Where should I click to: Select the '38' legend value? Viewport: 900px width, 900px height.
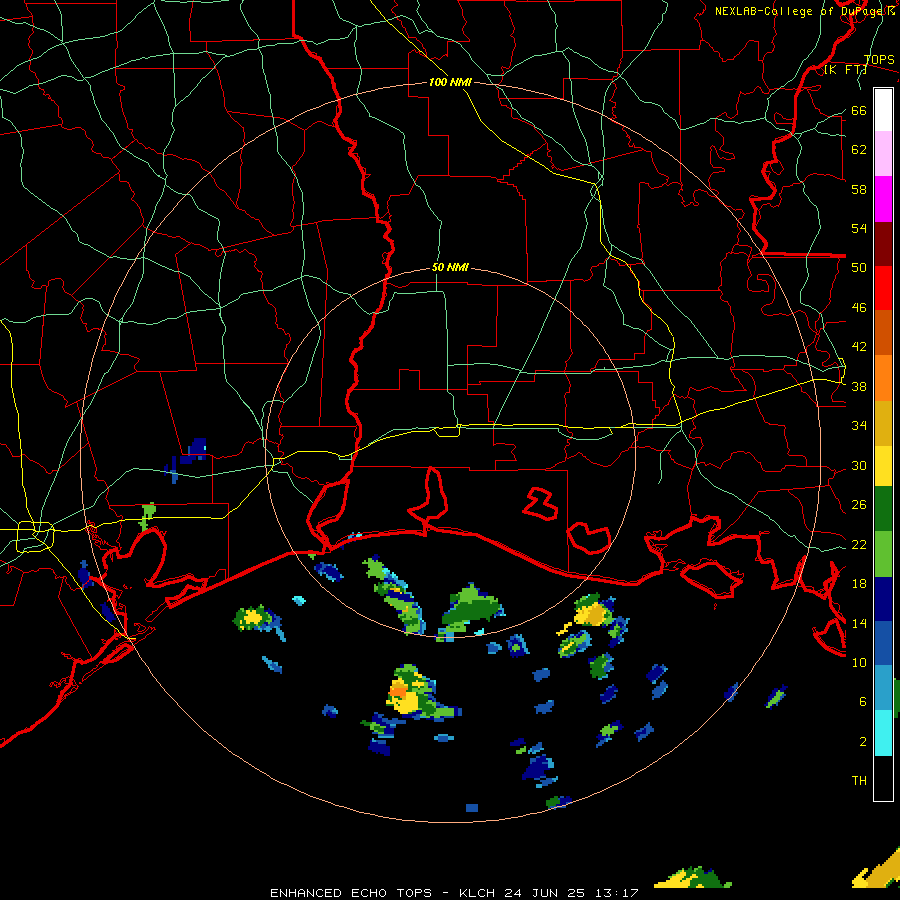coord(859,386)
